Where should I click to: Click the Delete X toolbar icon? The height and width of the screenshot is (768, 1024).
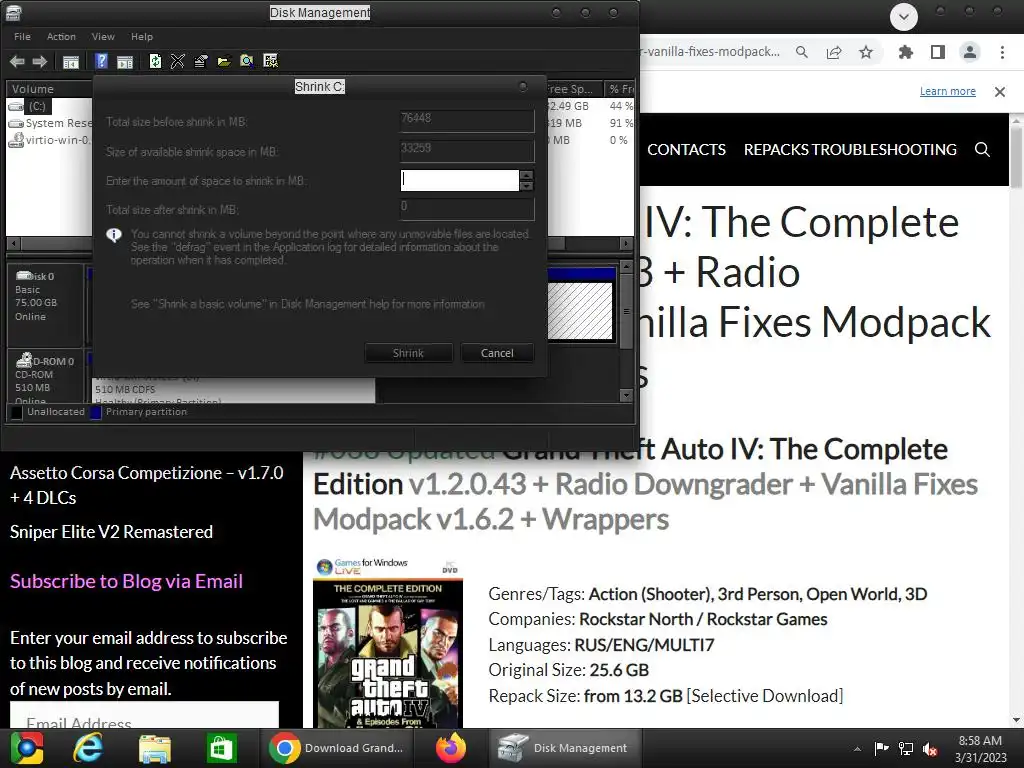coord(178,61)
